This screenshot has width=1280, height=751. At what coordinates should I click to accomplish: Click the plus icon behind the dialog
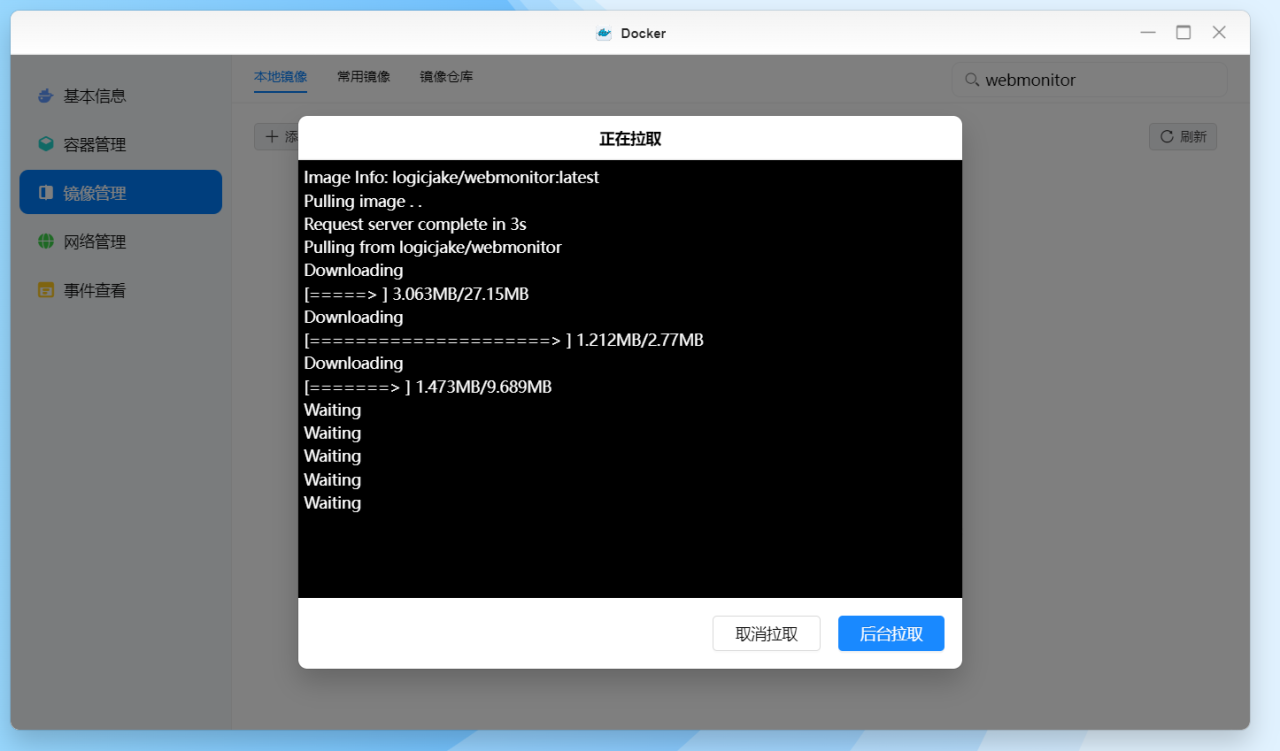click(x=274, y=136)
